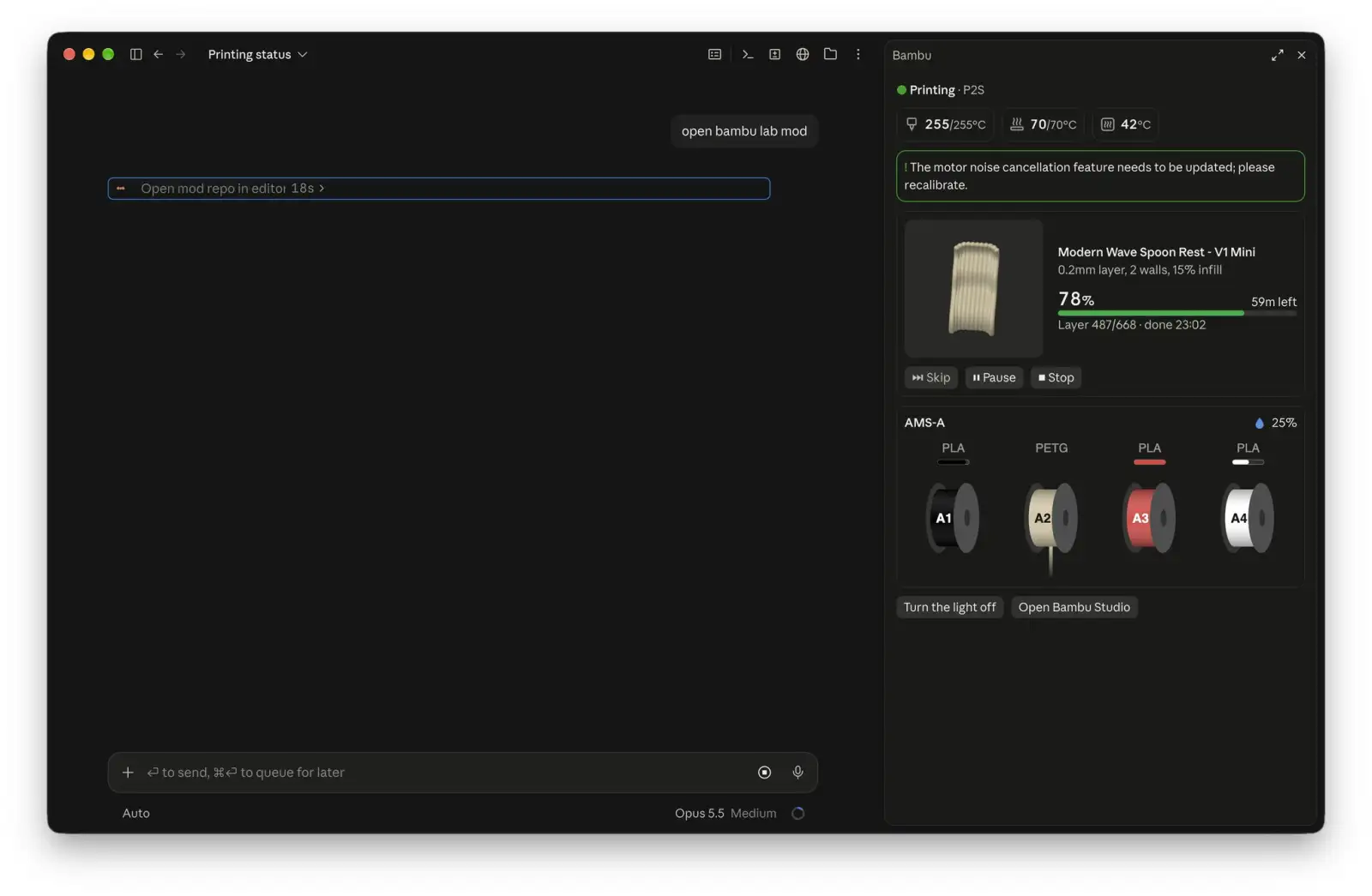This screenshot has width=1372, height=896.
Task: Expand the Bambu panel to full size
Action: pos(1278,55)
